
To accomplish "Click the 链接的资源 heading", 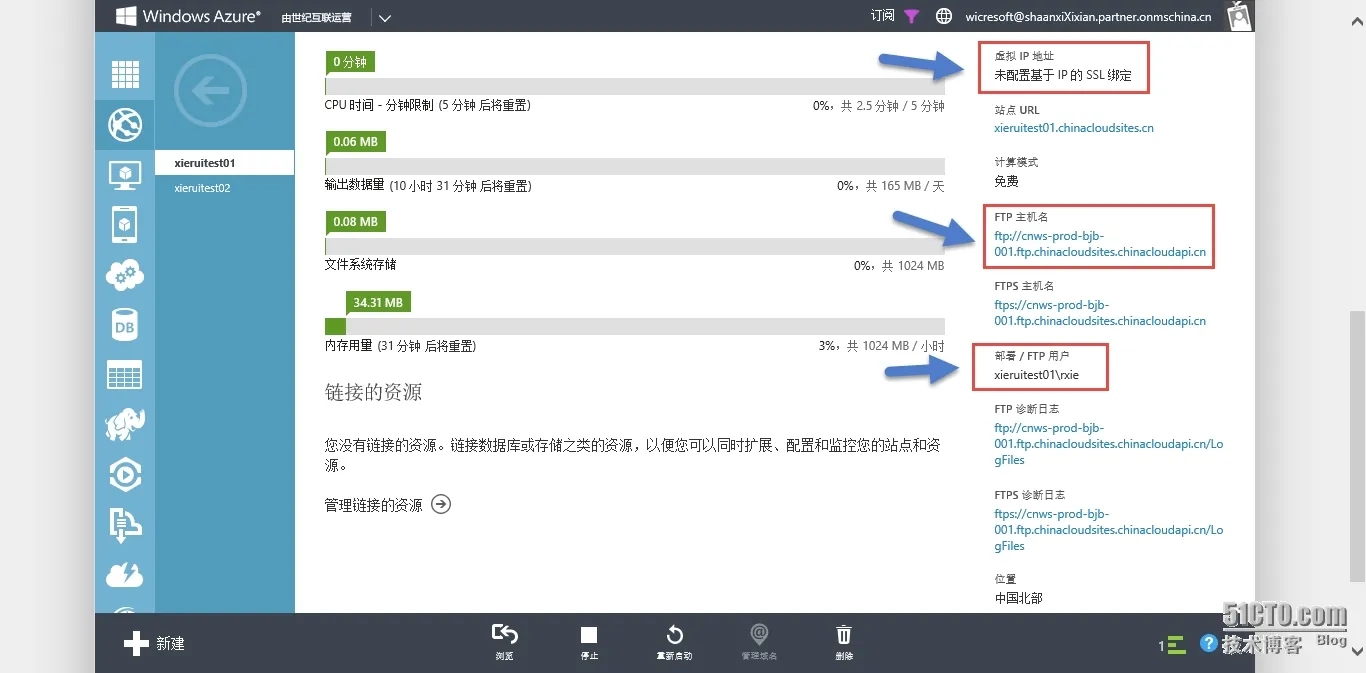I will pos(373,392).
